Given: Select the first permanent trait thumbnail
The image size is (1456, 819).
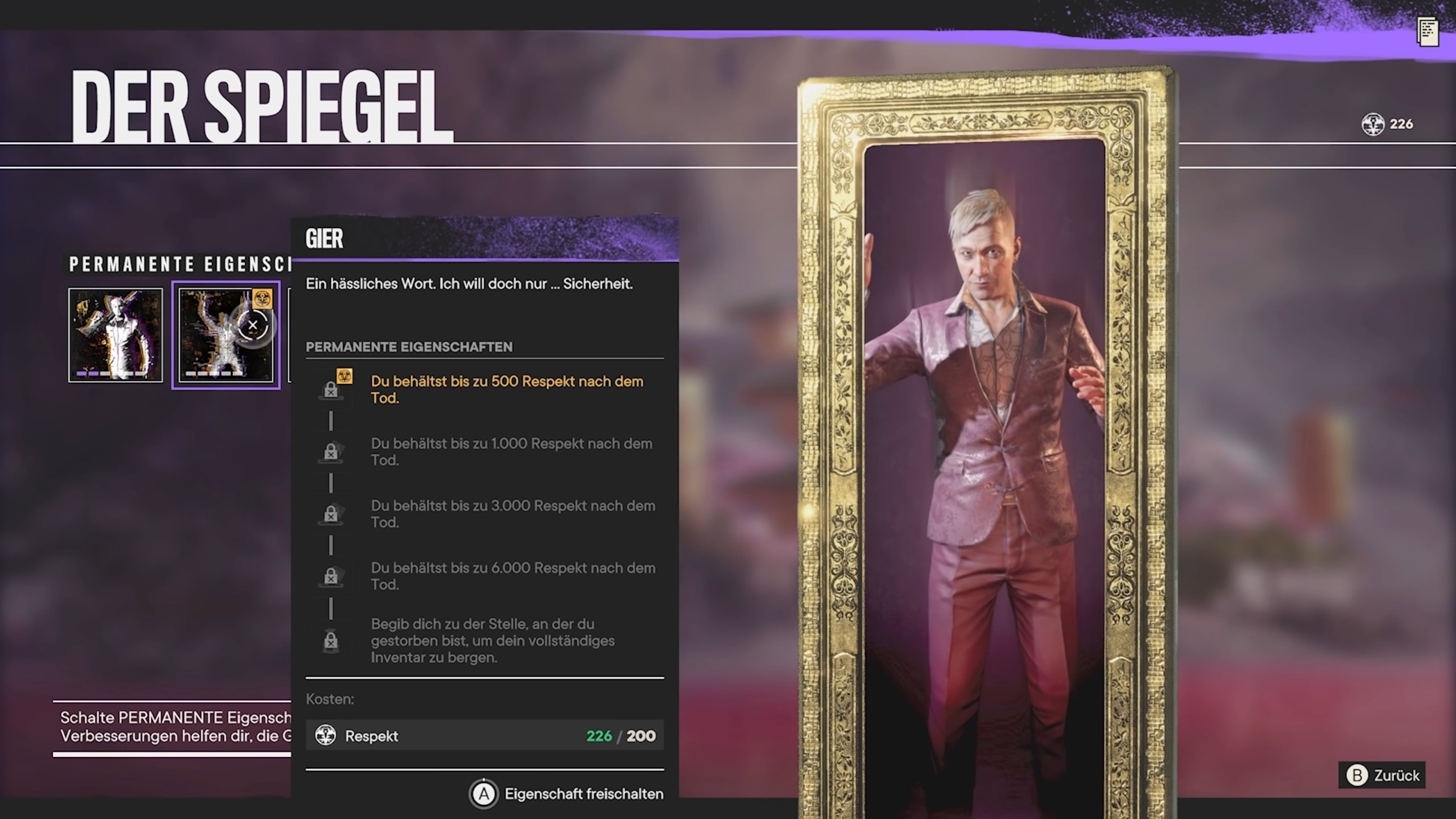Looking at the screenshot, I should [115, 335].
